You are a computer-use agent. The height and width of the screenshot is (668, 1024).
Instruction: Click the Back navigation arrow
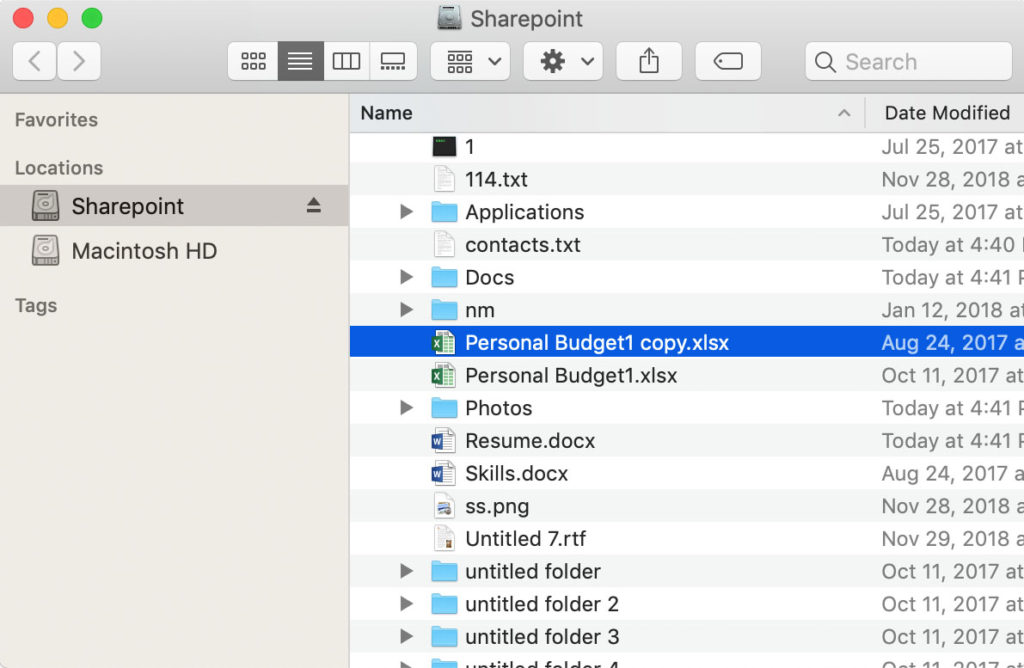[33, 61]
